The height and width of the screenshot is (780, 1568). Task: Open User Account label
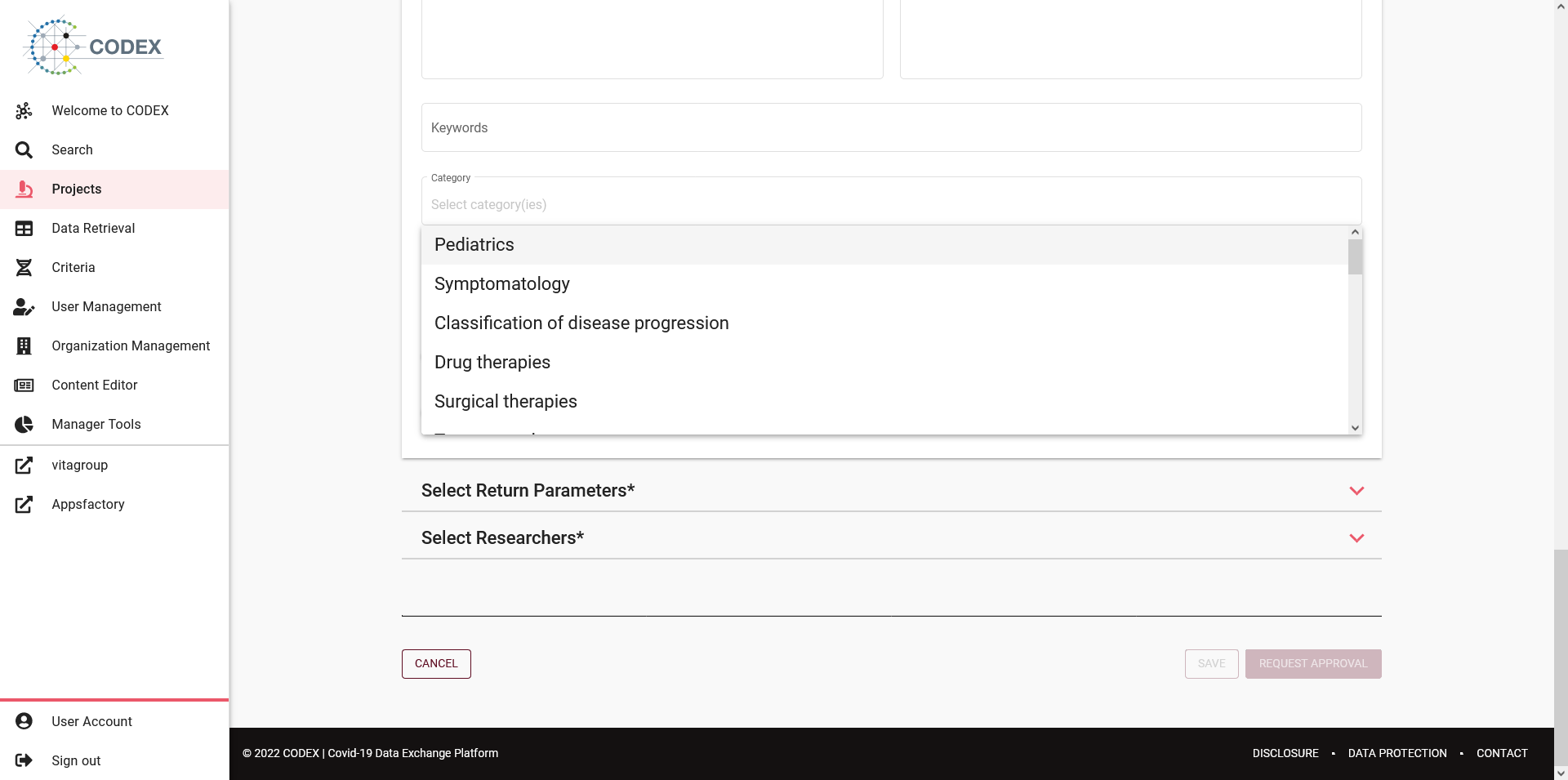pyautogui.click(x=91, y=721)
